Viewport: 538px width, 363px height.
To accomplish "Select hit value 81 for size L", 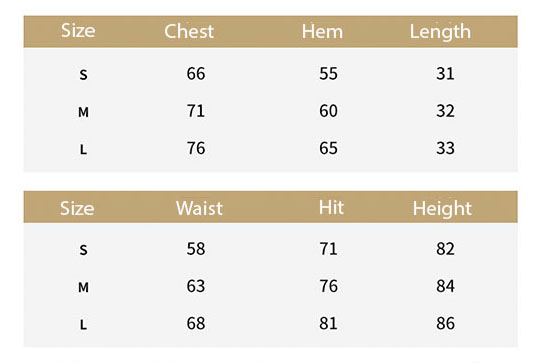I will [328, 323].
